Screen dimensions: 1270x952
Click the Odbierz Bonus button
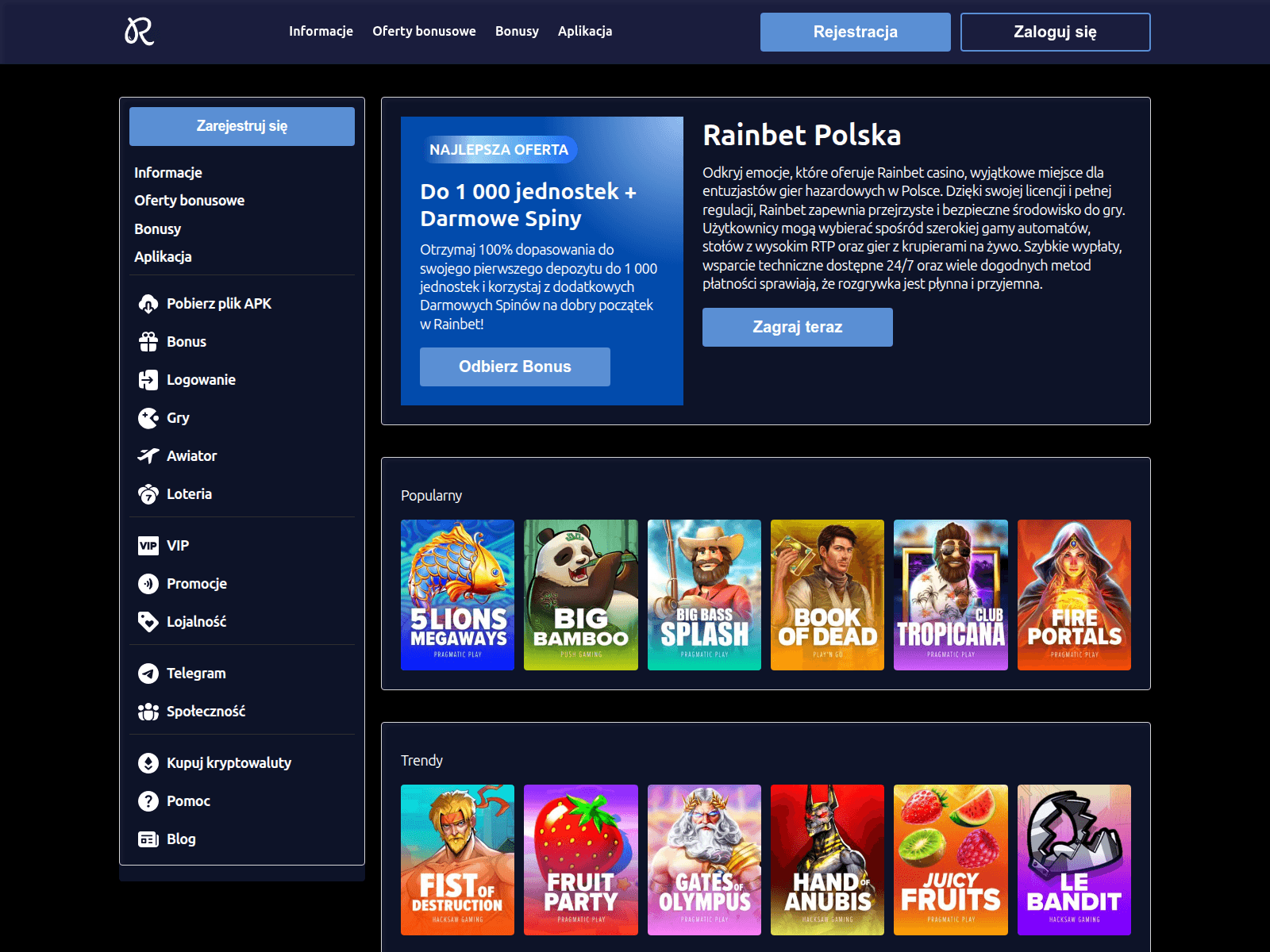(x=515, y=367)
